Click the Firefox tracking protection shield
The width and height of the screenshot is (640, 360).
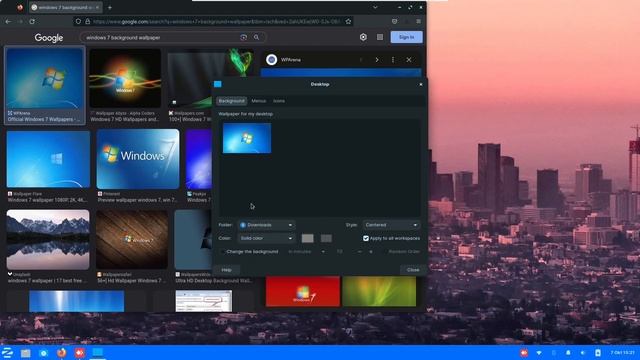pos(78,21)
